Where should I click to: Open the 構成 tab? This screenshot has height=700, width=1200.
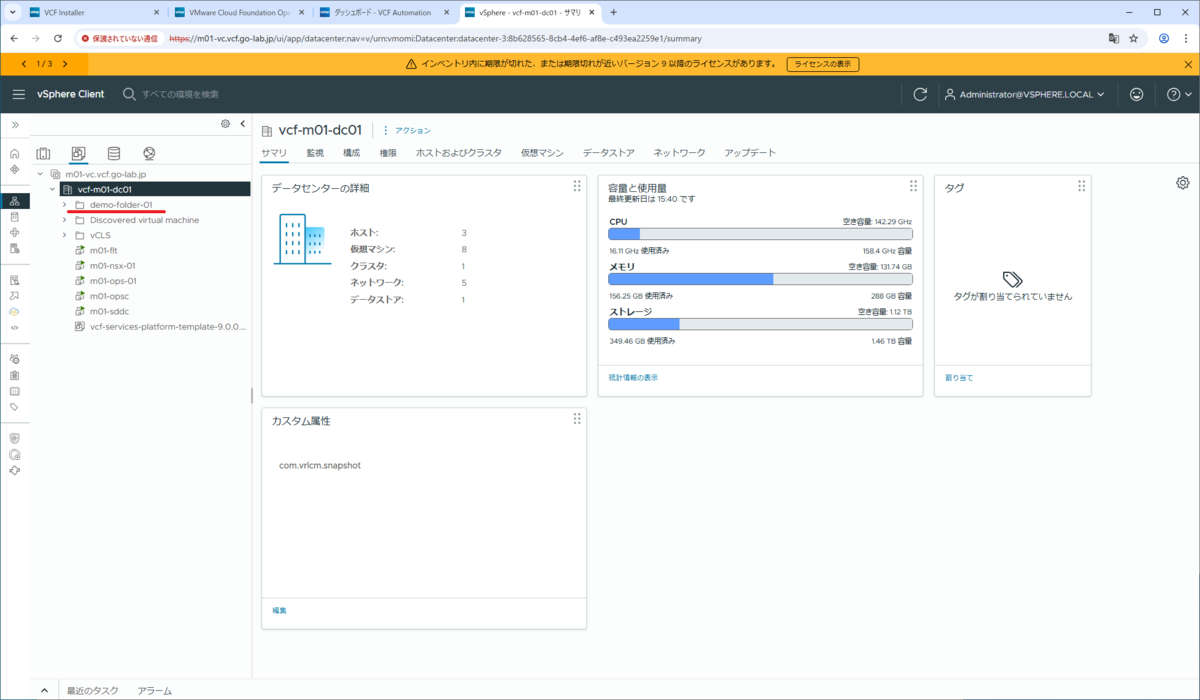tap(351, 153)
